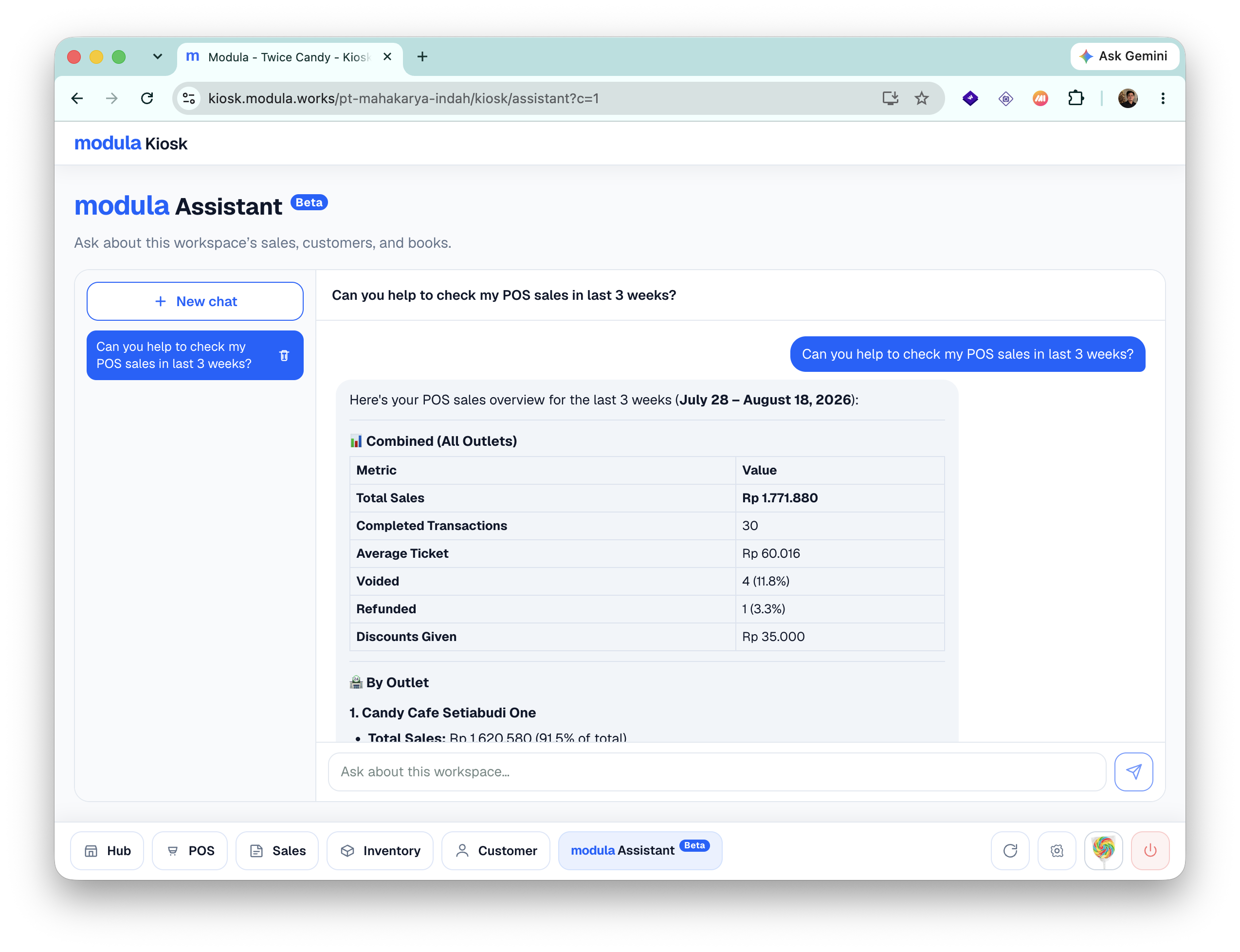Open the outlined diamond extension icon
The height and width of the screenshot is (952, 1240).
(x=1005, y=99)
